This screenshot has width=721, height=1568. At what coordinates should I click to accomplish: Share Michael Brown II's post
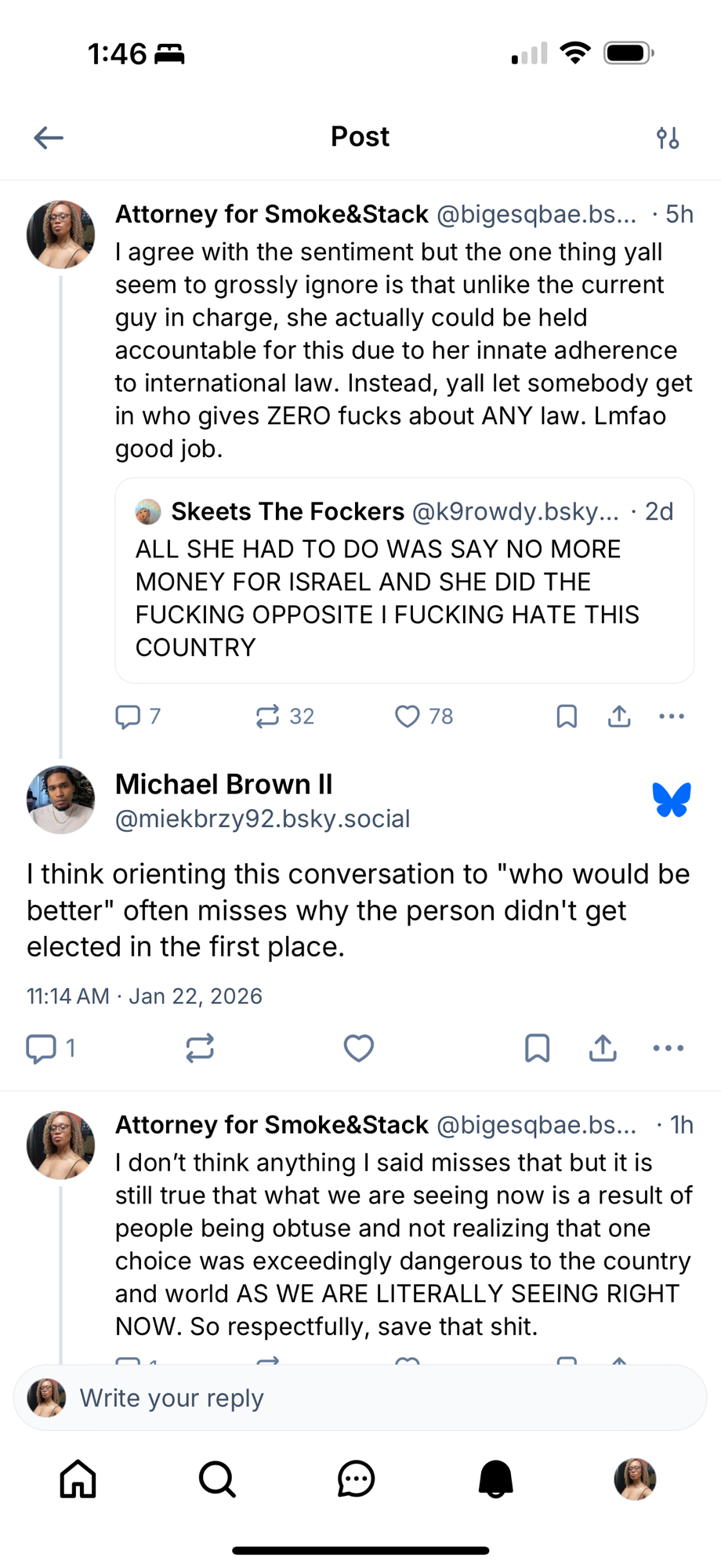coord(603,1048)
